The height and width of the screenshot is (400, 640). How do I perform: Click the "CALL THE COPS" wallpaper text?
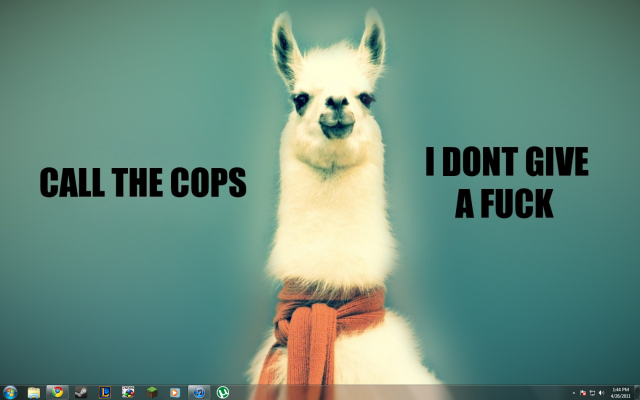[142, 183]
